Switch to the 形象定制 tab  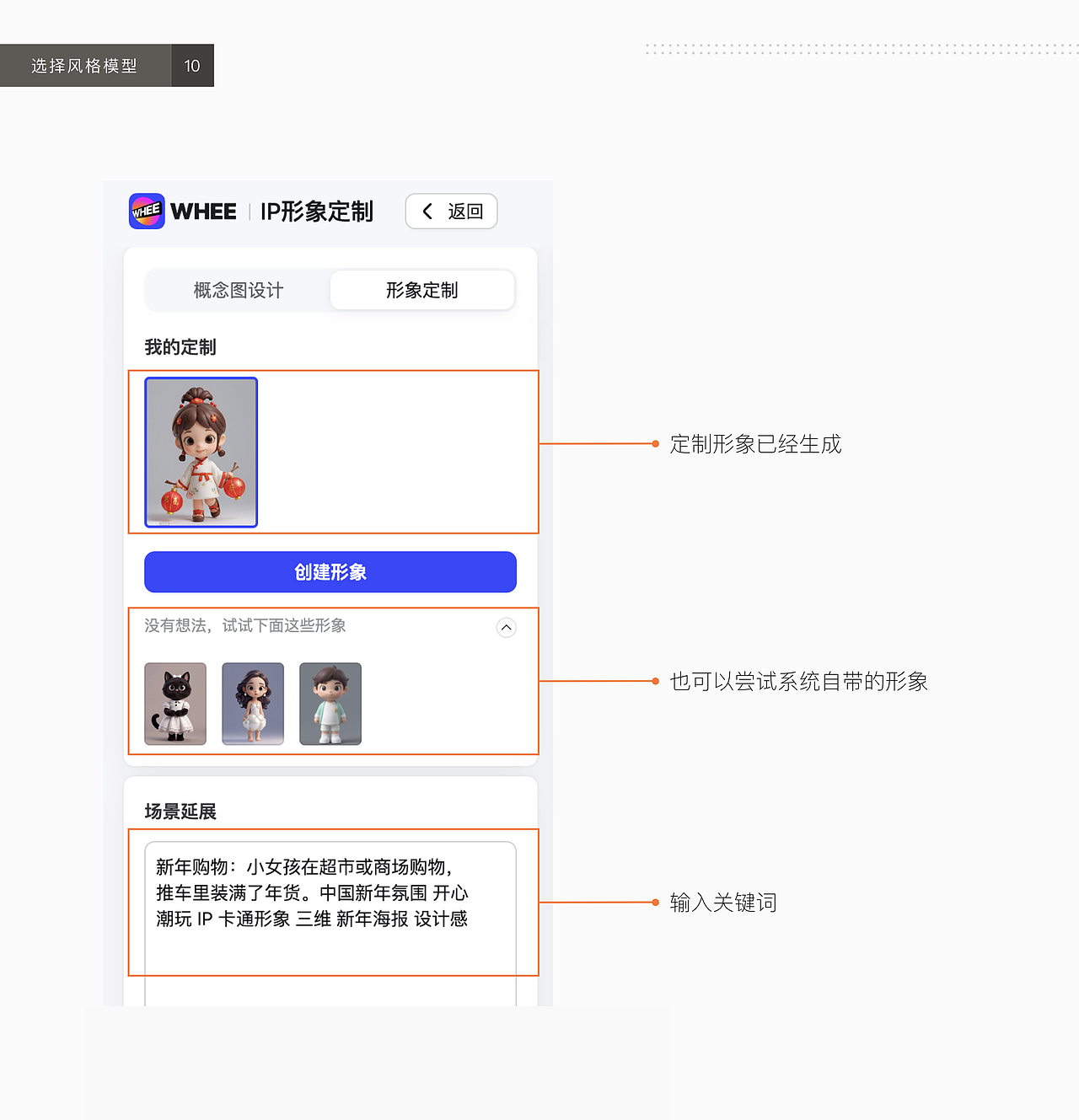421,290
